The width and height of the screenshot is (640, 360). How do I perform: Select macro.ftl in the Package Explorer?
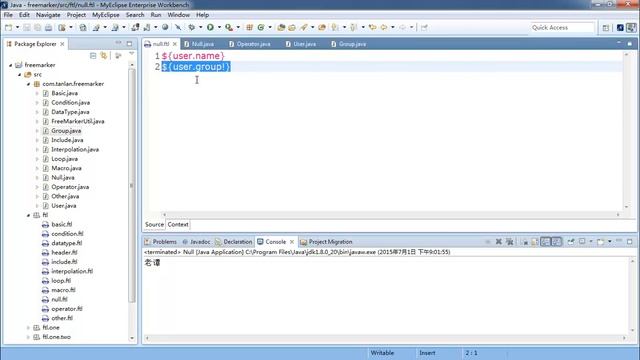click(63, 290)
